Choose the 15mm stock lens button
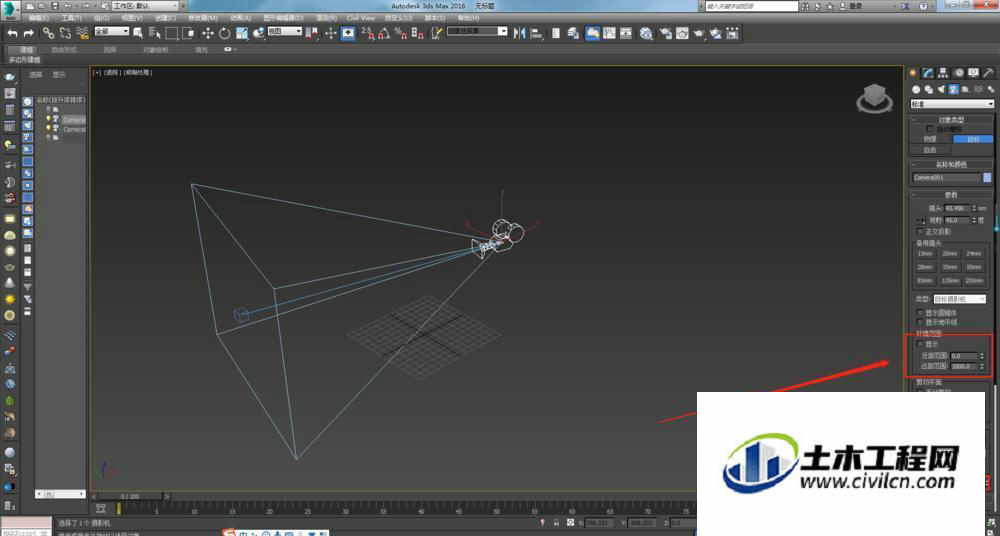 coord(925,253)
